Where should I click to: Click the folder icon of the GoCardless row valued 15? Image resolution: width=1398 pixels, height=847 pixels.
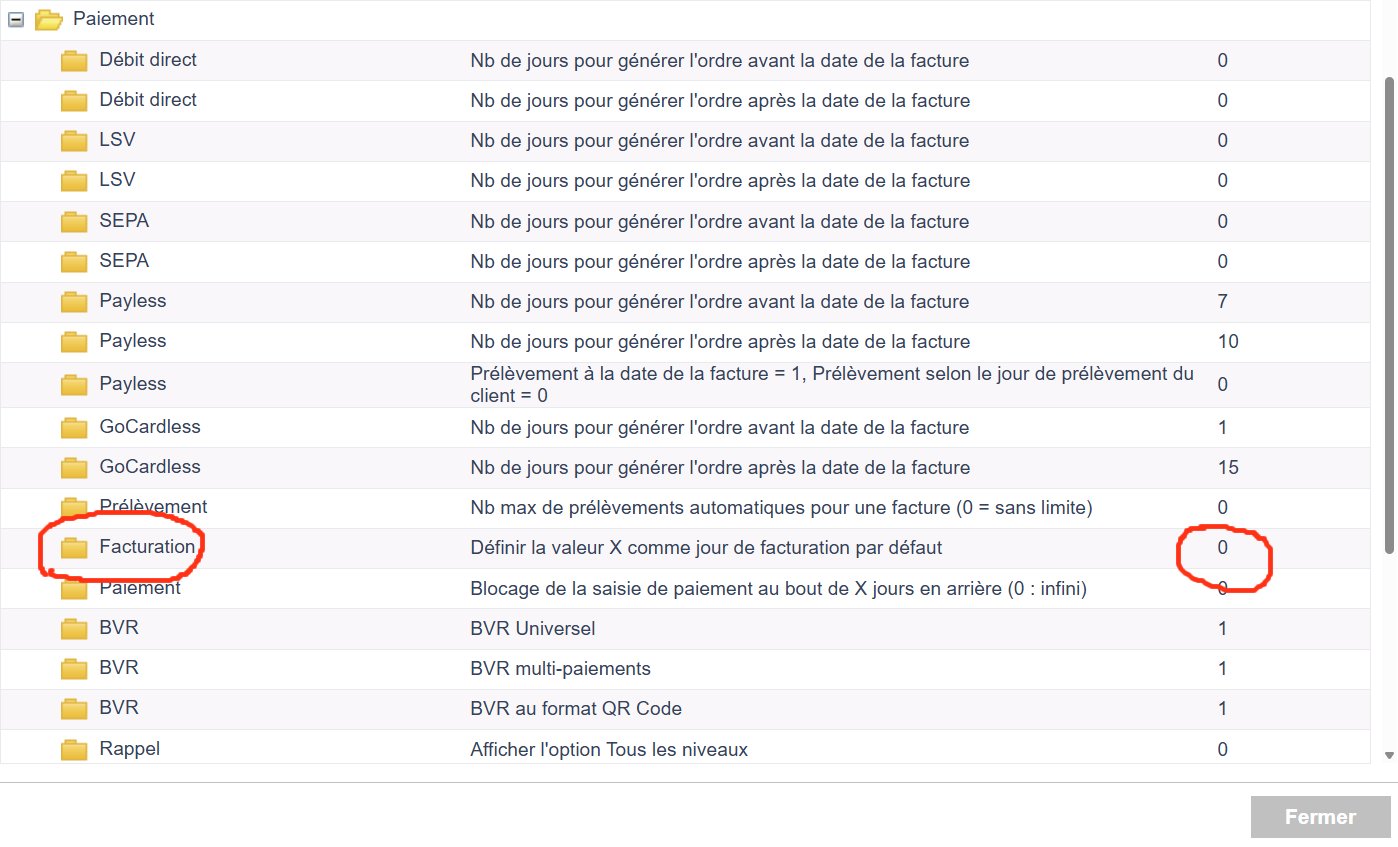74,467
